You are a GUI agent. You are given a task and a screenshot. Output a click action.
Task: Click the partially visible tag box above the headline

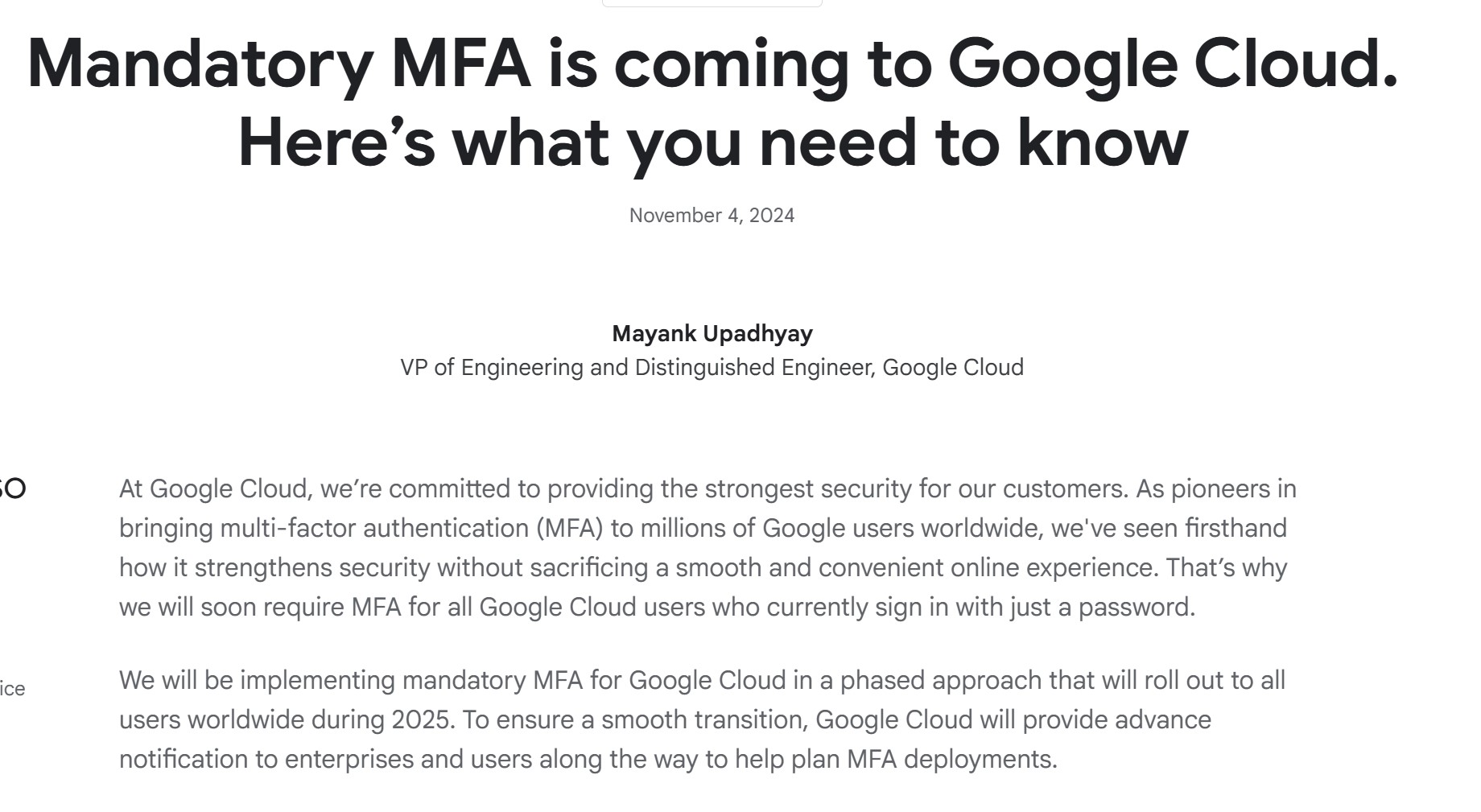[712, 3]
